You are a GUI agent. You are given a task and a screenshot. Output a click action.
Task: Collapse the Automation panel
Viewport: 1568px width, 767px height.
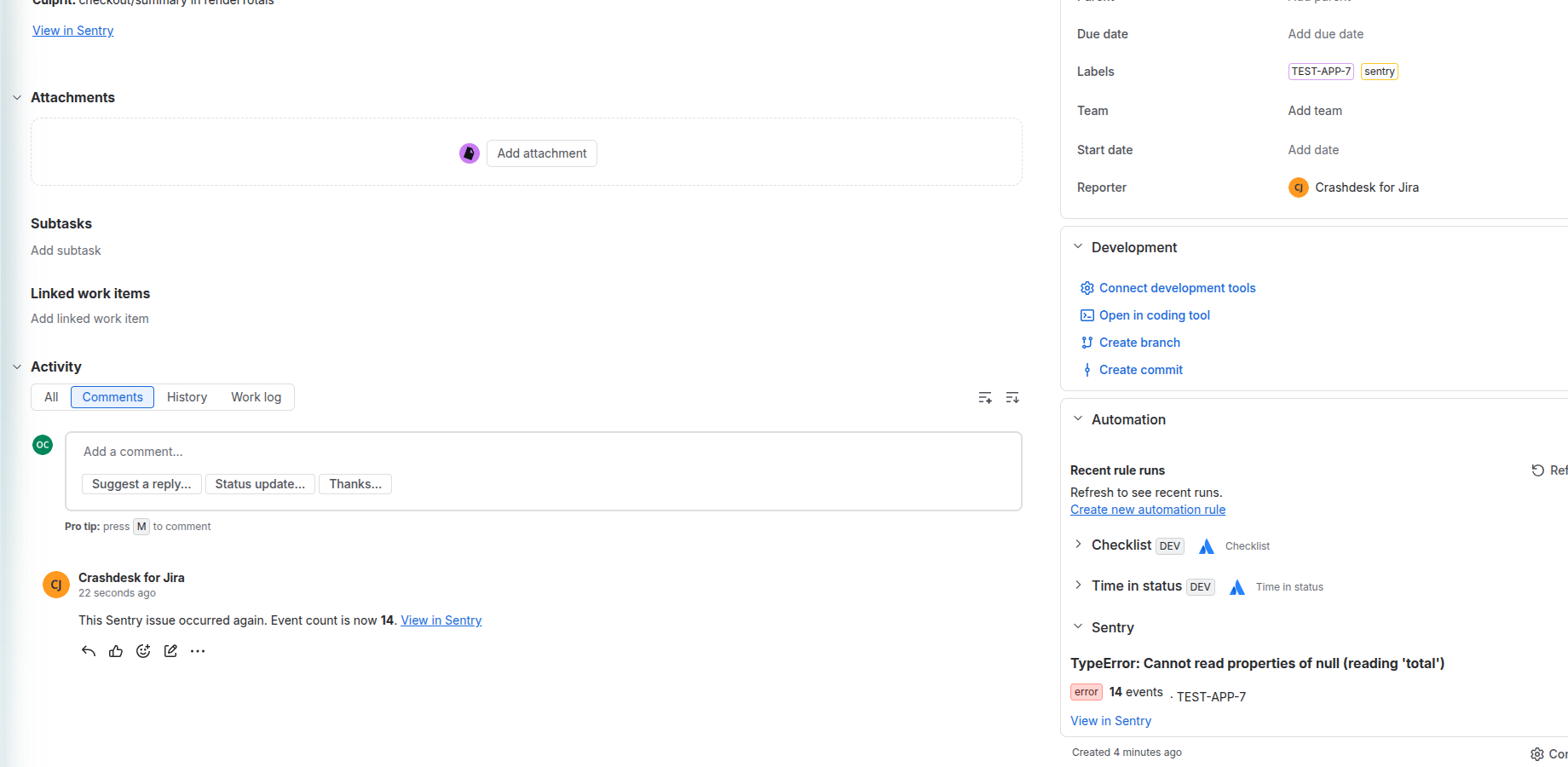click(x=1078, y=419)
